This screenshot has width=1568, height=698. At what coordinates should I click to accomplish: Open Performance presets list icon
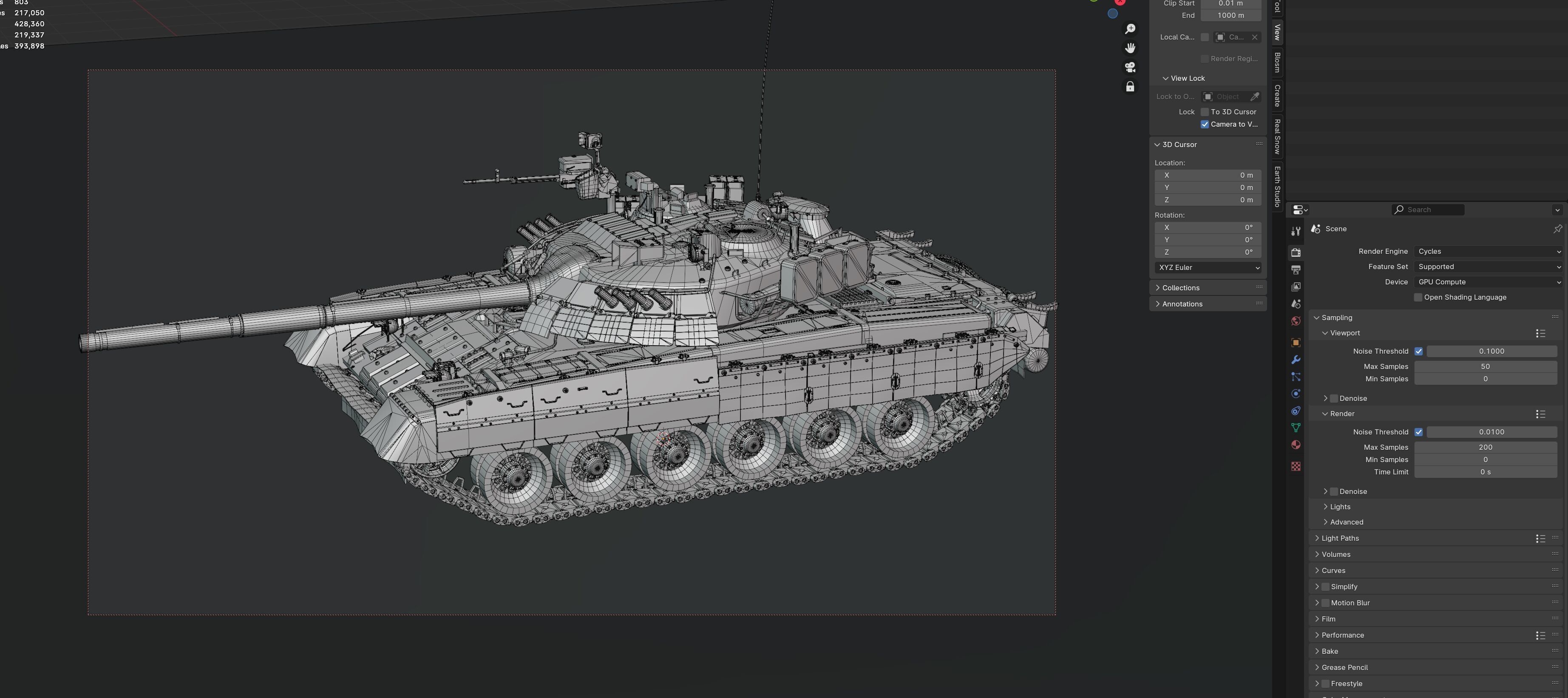point(1541,636)
